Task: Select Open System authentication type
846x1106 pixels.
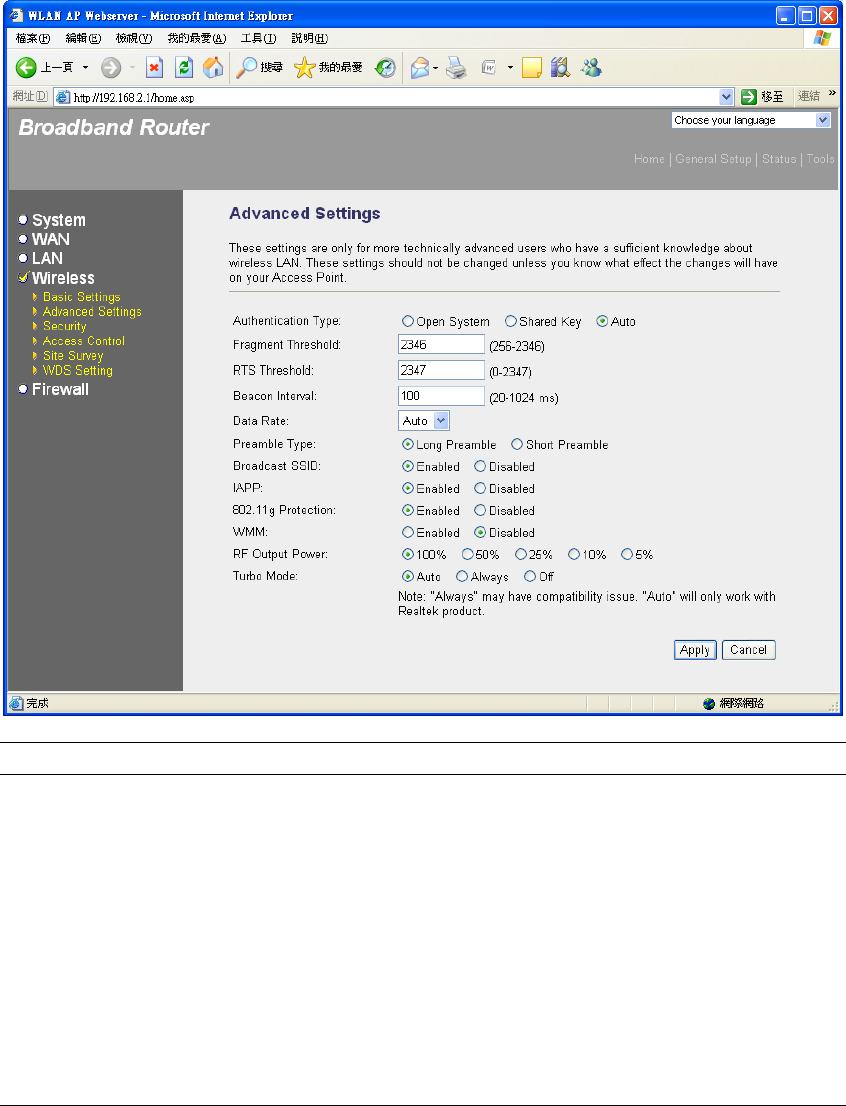Action: point(407,321)
